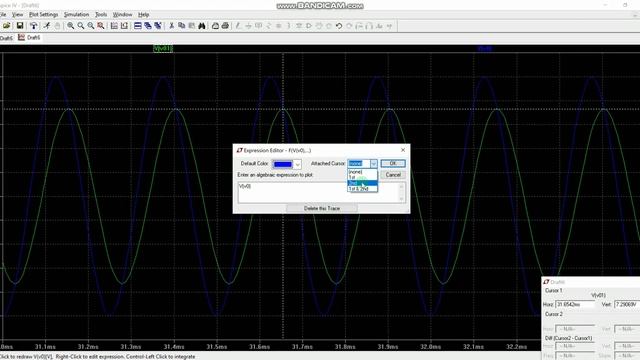Click the Print printer toolbar icon

tap(225, 26)
